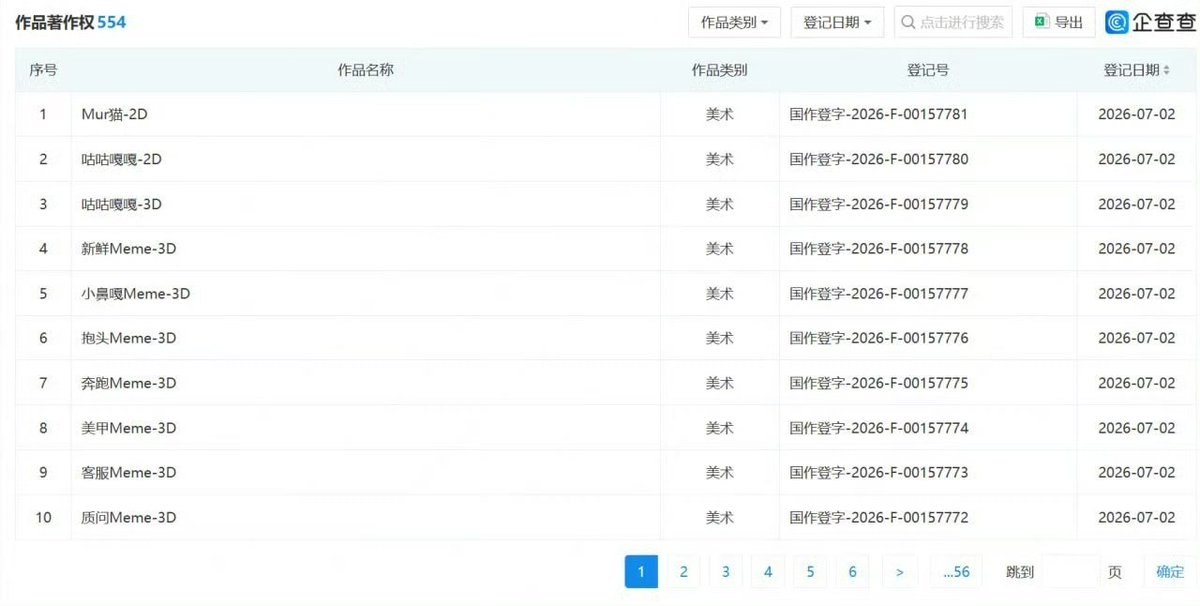Viewport: 1200px width, 606px height.
Task: Go to page 4
Action: tap(768, 572)
